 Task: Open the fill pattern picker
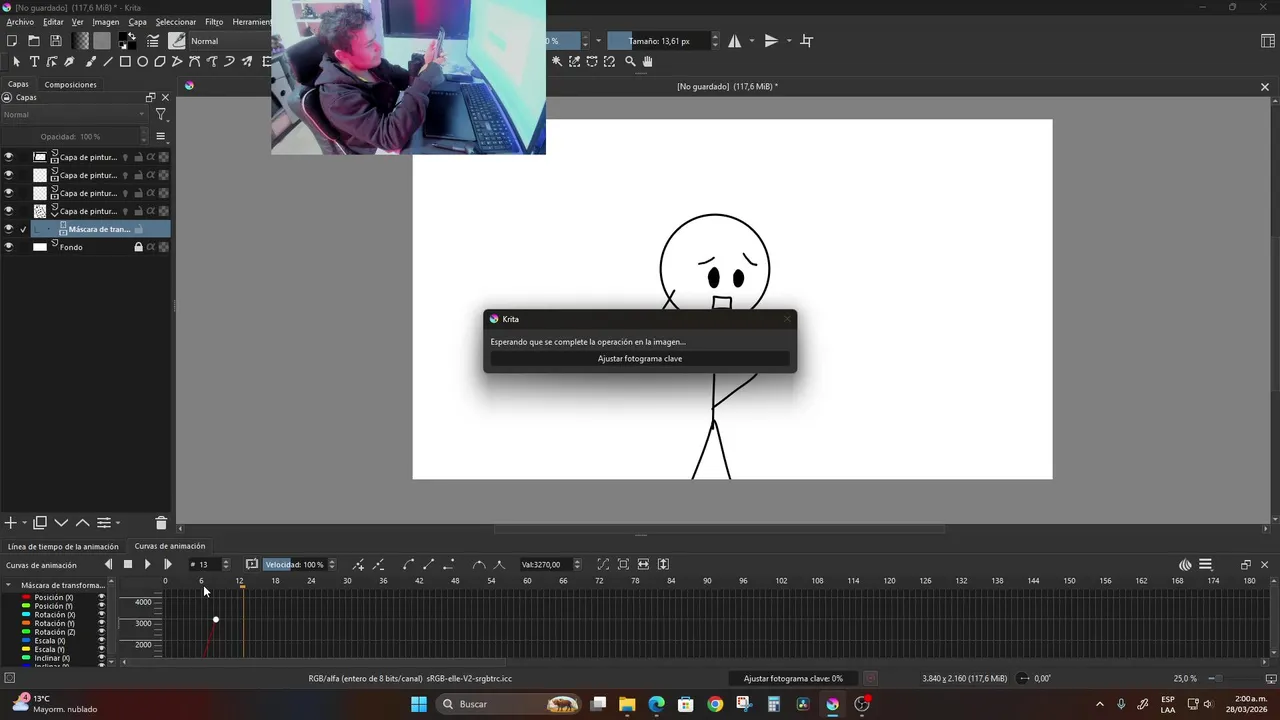click(102, 41)
